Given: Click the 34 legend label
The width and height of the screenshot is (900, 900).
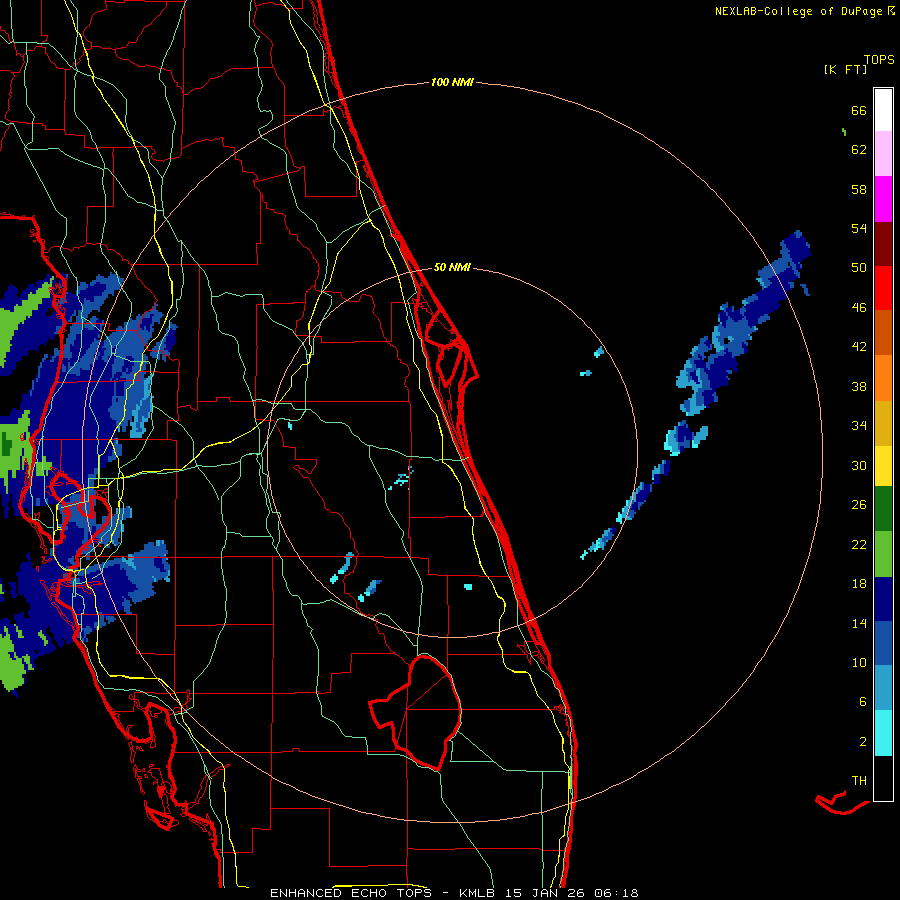Looking at the screenshot, I should [x=859, y=426].
